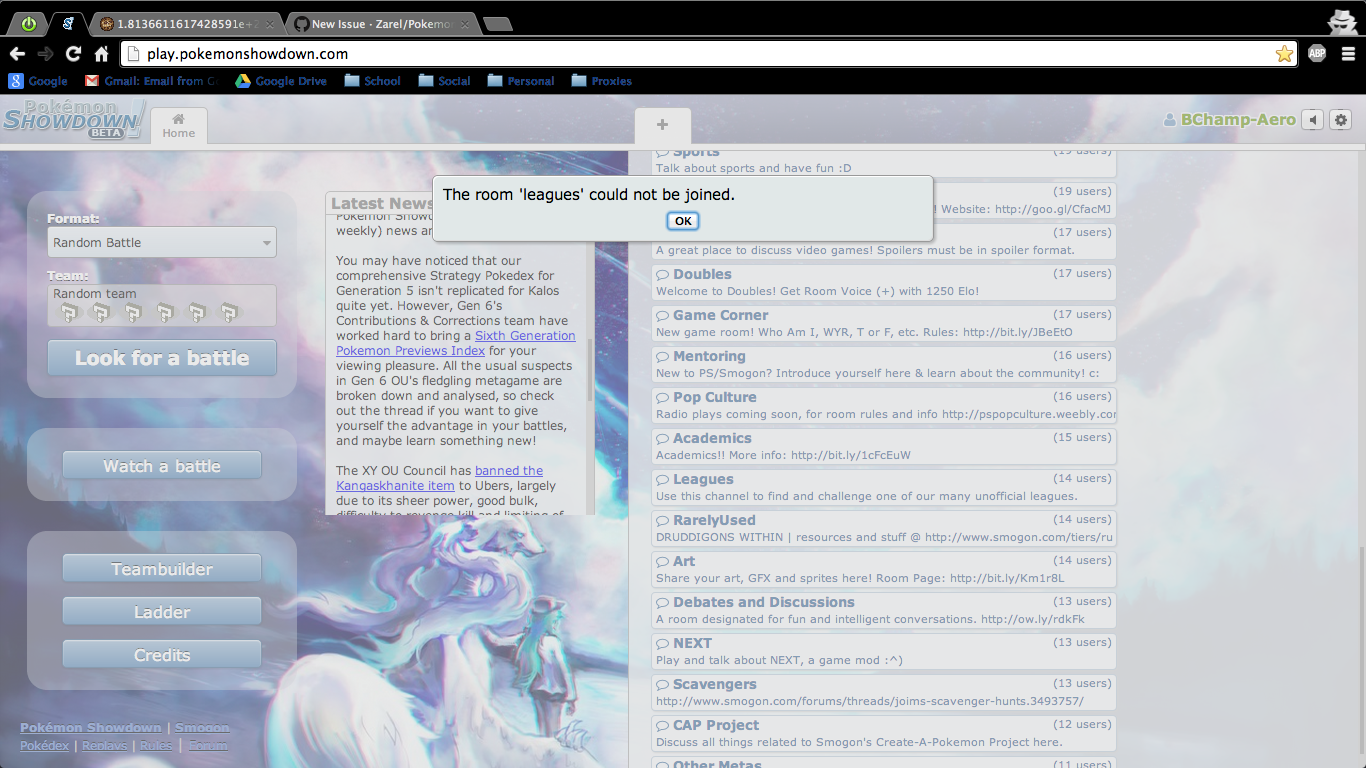
Task: Open the Adblock Plus extension icon
Action: [1317, 54]
